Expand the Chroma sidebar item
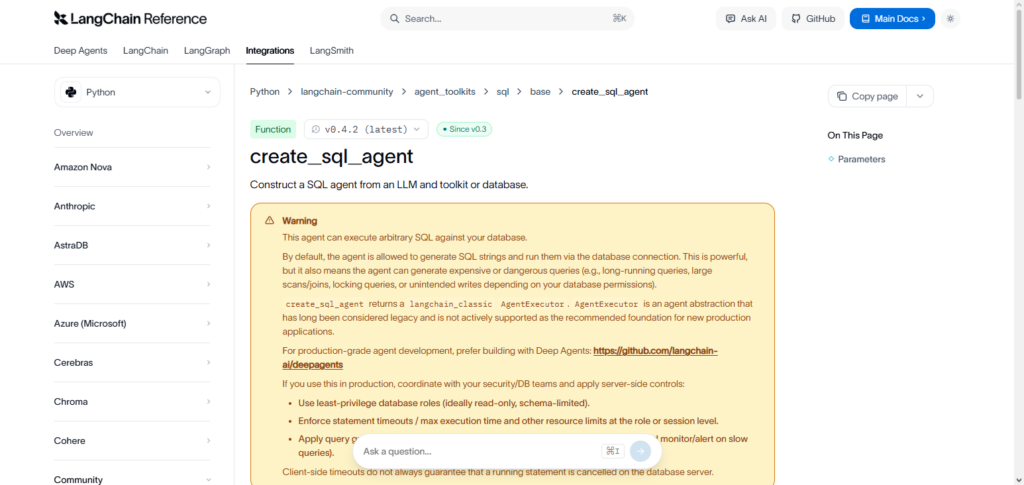This screenshot has height=485, width=1024. coord(133,402)
